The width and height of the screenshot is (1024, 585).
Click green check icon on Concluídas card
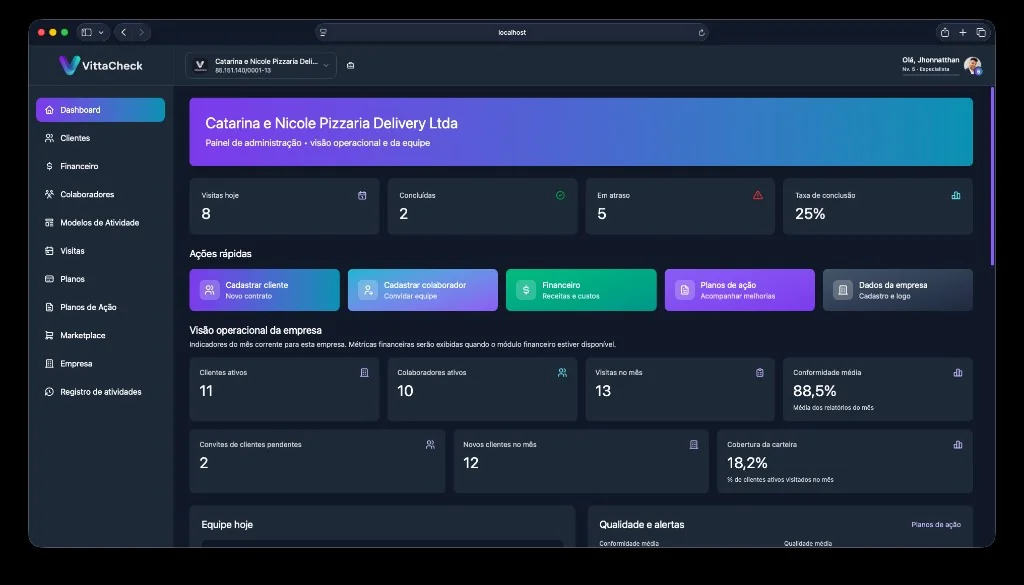tap(560, 195)
